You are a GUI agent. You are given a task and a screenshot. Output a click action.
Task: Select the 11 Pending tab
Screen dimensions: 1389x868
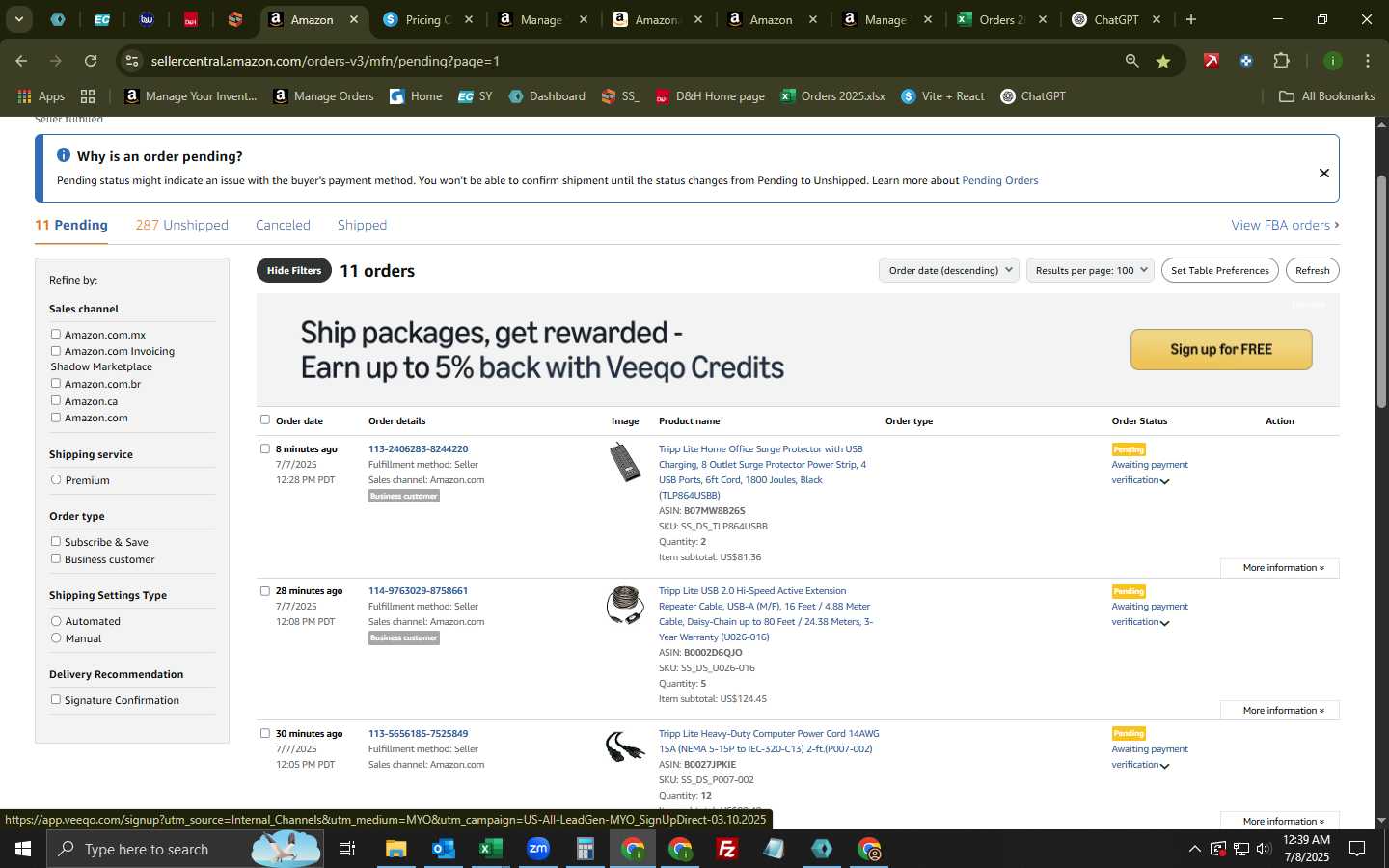point(71,225)
